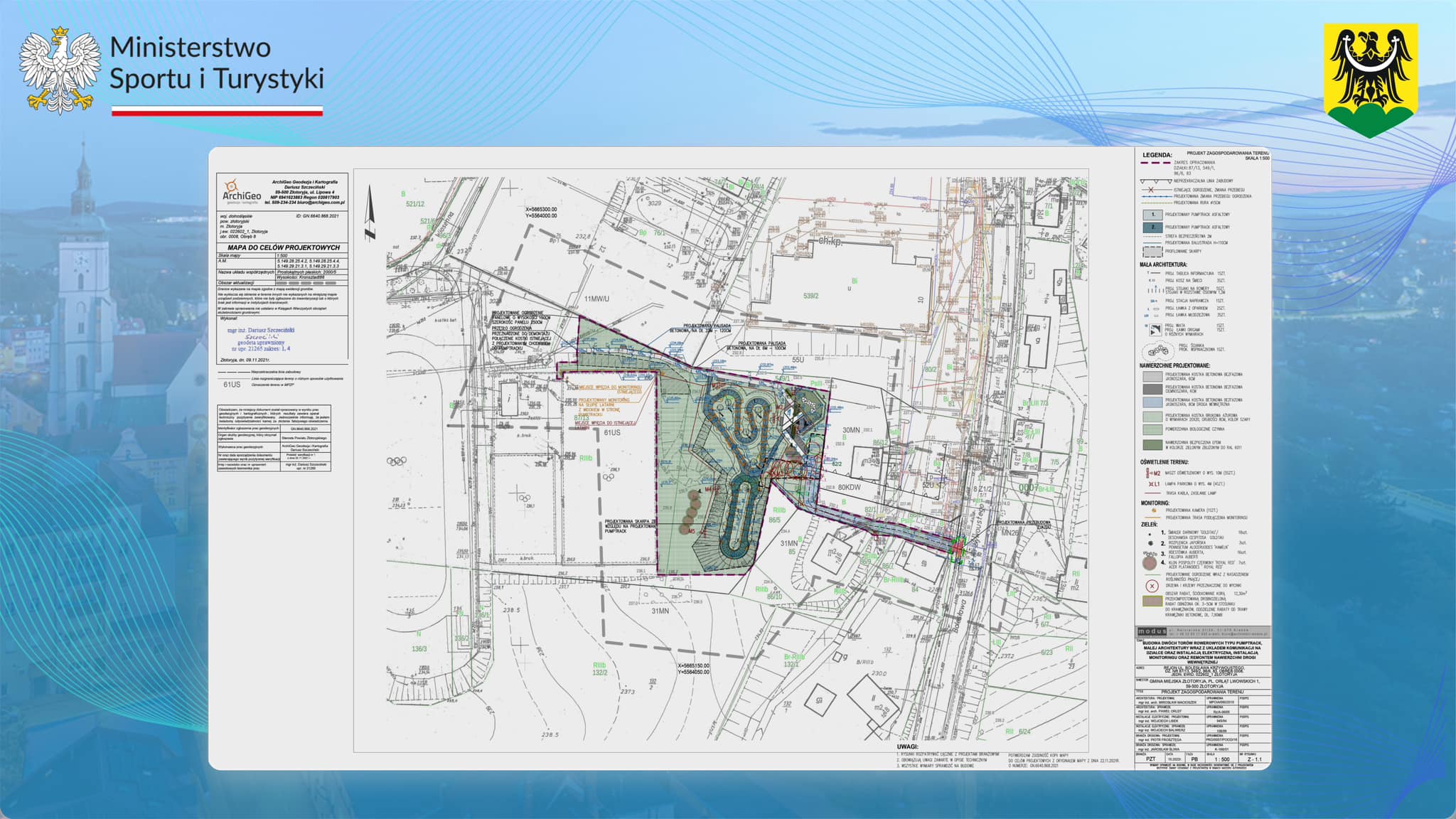Screen dimensions: 1456x819
Task: Click the pumptrack number 1 legend box
Action: pos(1152,215)
